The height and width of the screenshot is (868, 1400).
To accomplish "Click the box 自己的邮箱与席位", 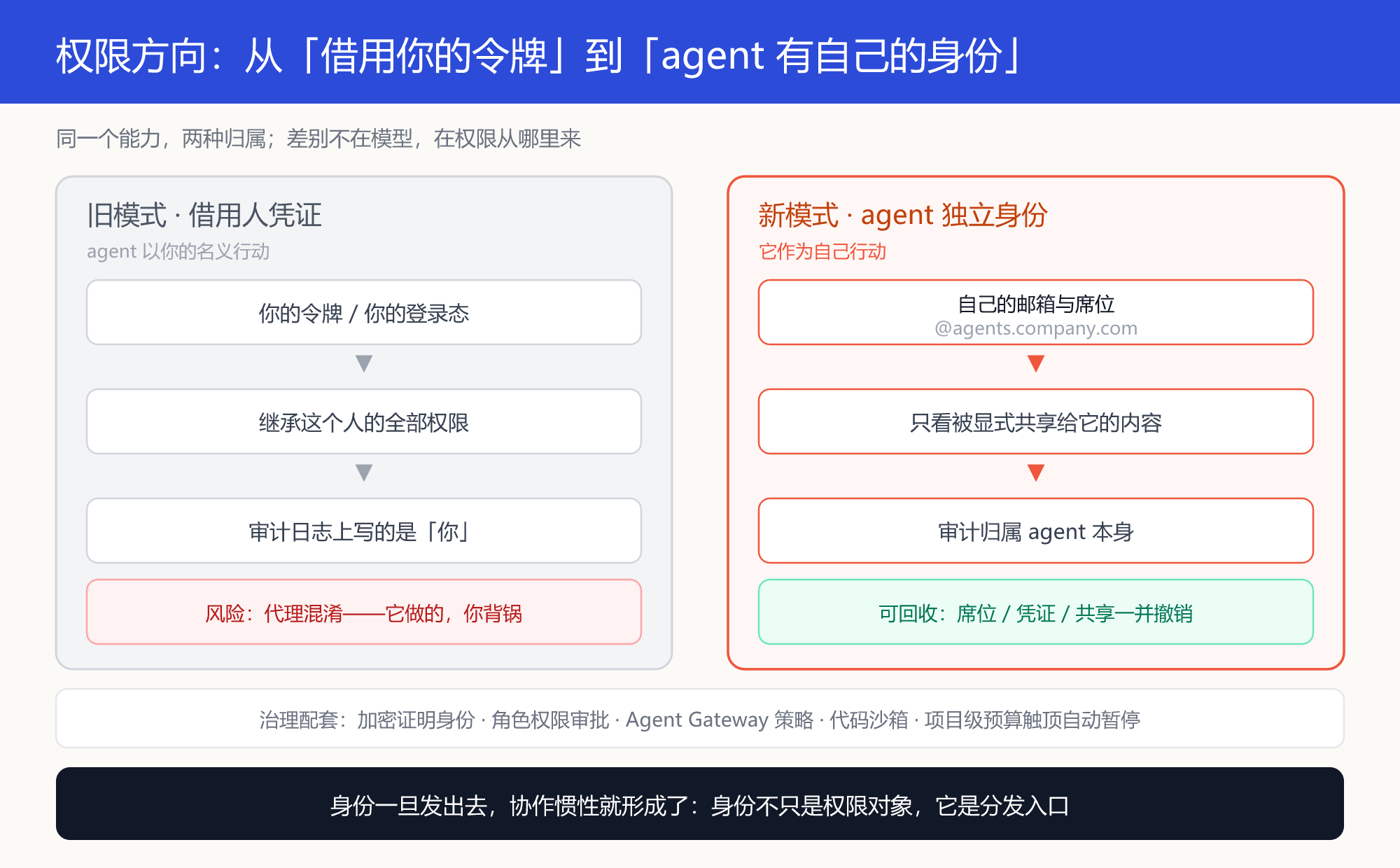I will 1036,312.
